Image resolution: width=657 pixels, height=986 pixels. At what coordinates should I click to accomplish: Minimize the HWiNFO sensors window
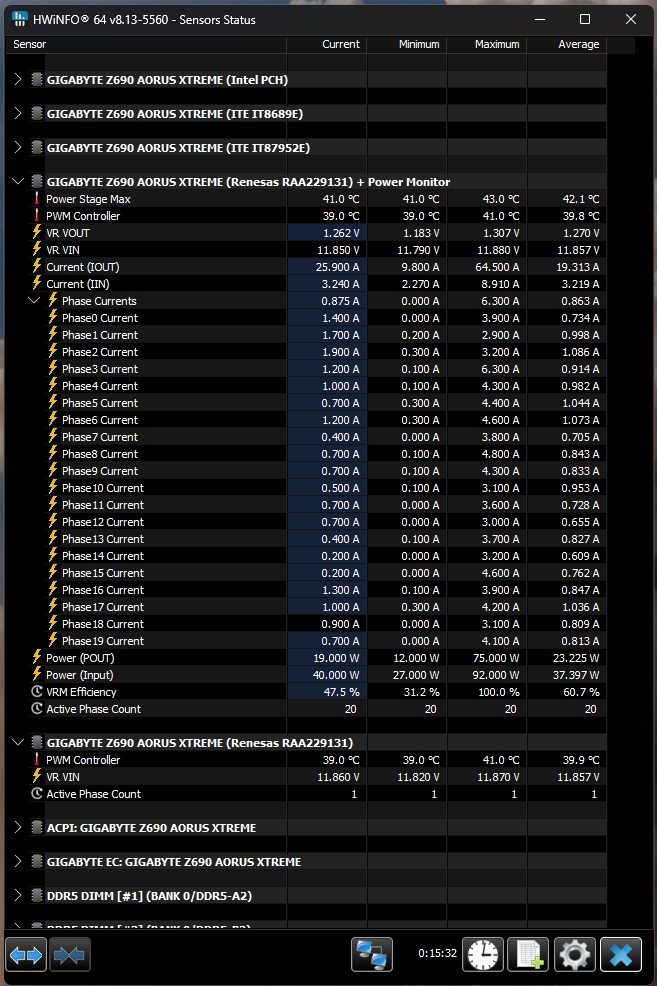(539, 19)
